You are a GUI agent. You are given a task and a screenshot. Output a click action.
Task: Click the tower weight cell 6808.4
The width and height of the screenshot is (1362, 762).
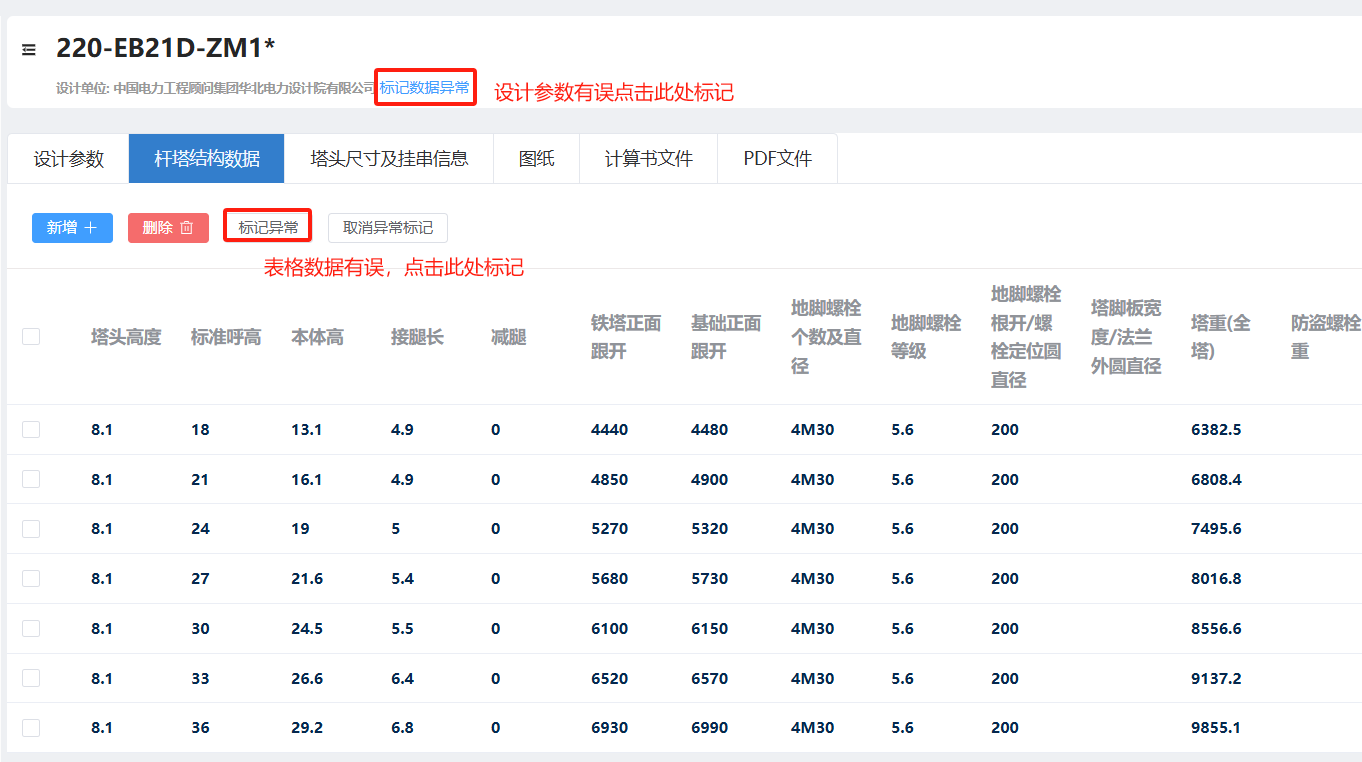coord(1216,479)
